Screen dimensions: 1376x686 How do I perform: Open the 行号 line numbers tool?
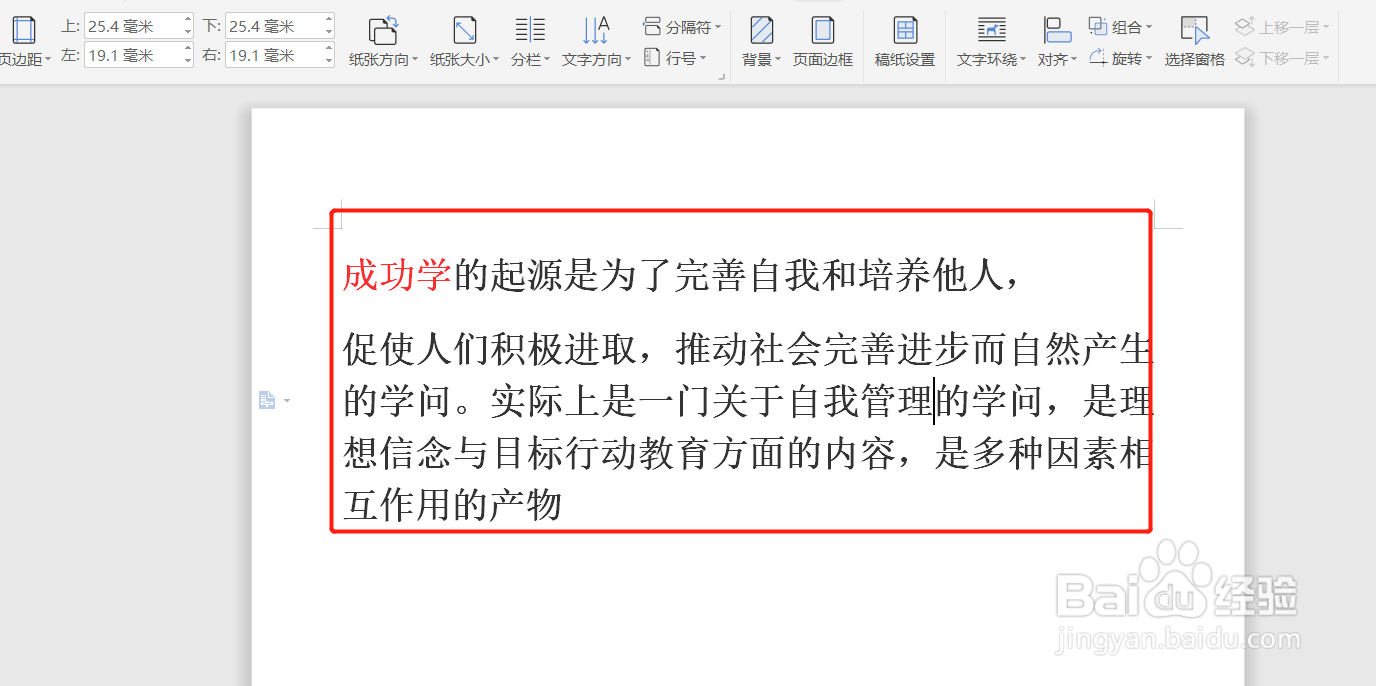[678, 57]
